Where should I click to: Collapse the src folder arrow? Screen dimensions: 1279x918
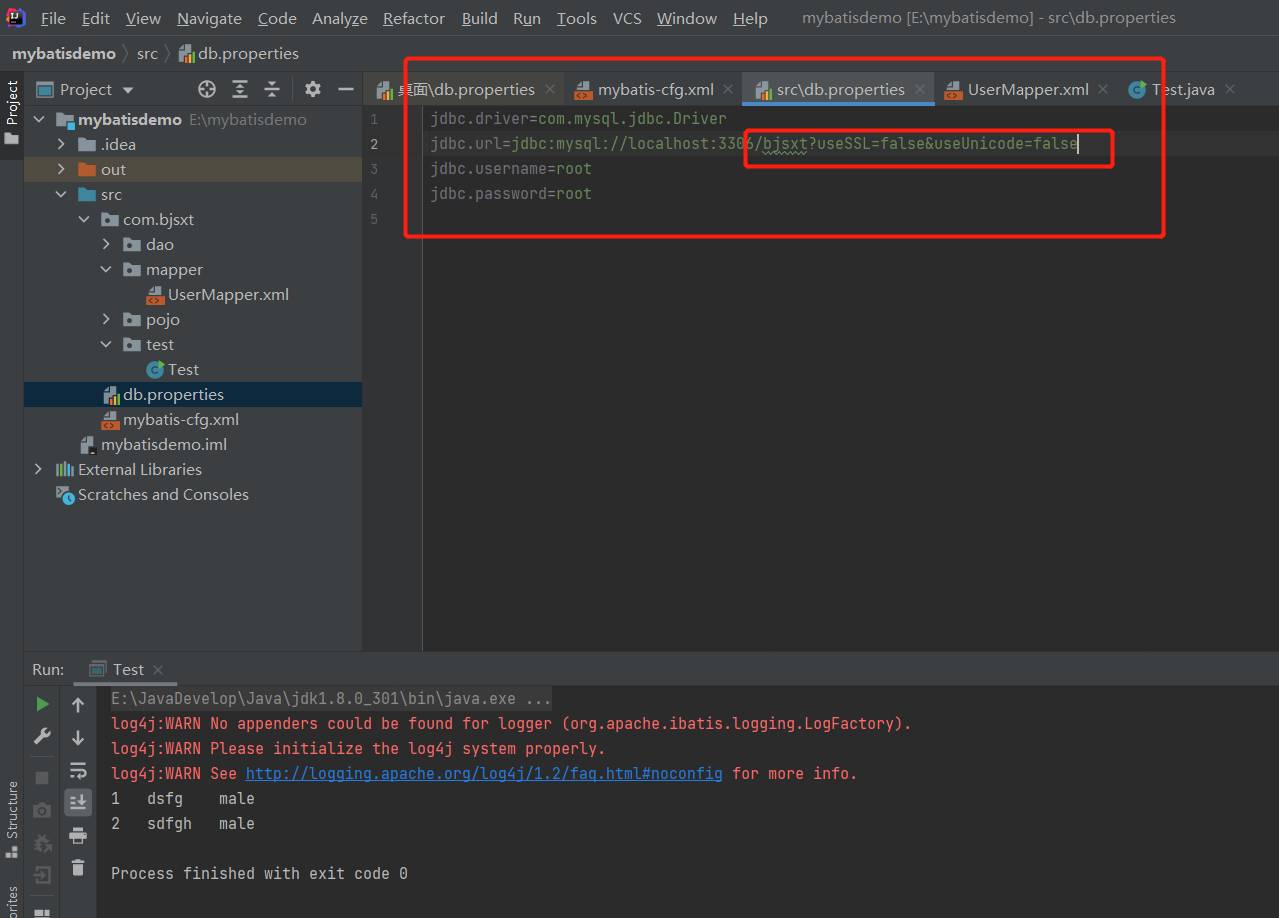pos(61,195)
